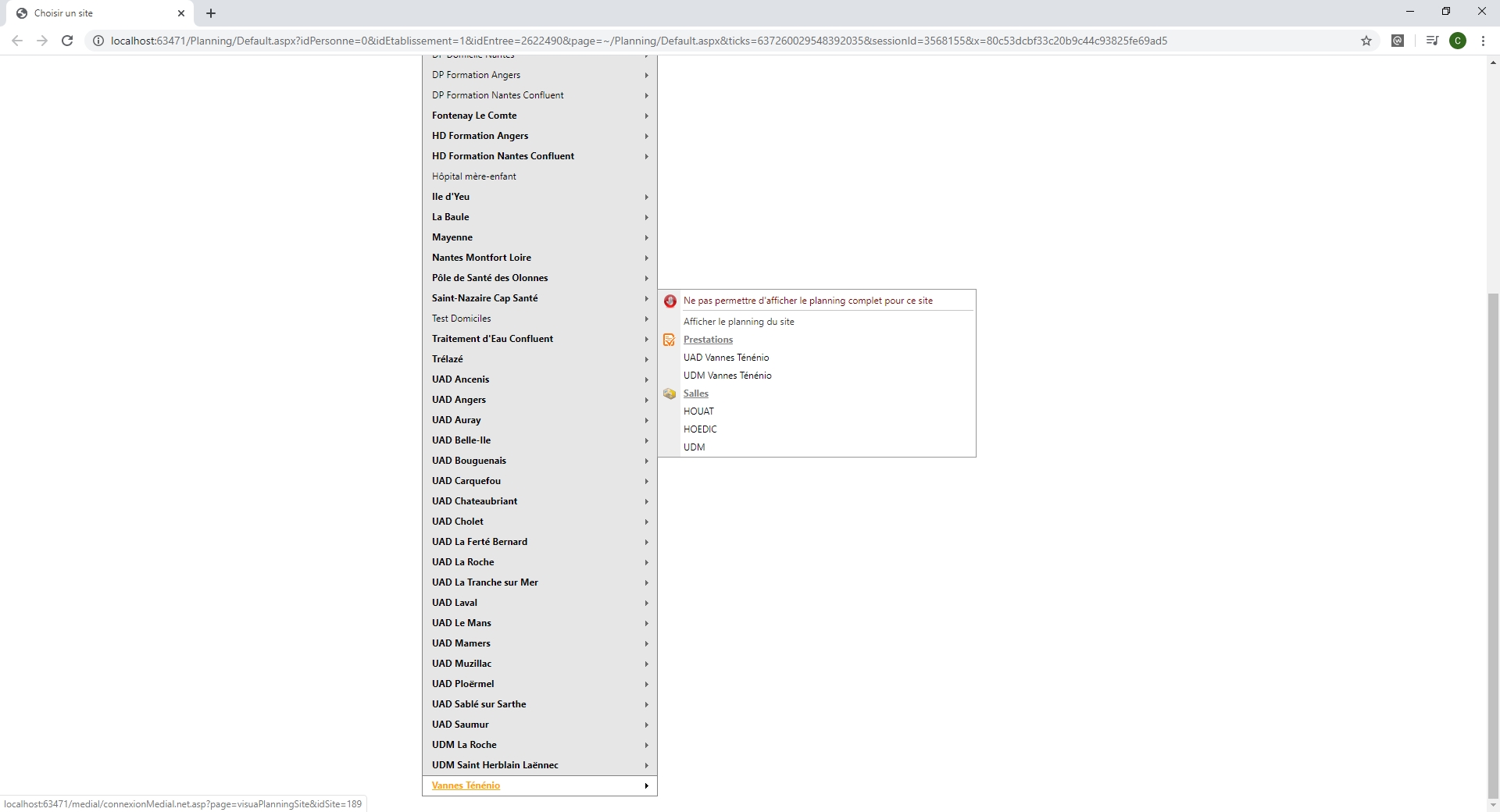Open the Nantes Montfort Loire site
This screenshot has width=1500, height=812.
tap(481, 258)
